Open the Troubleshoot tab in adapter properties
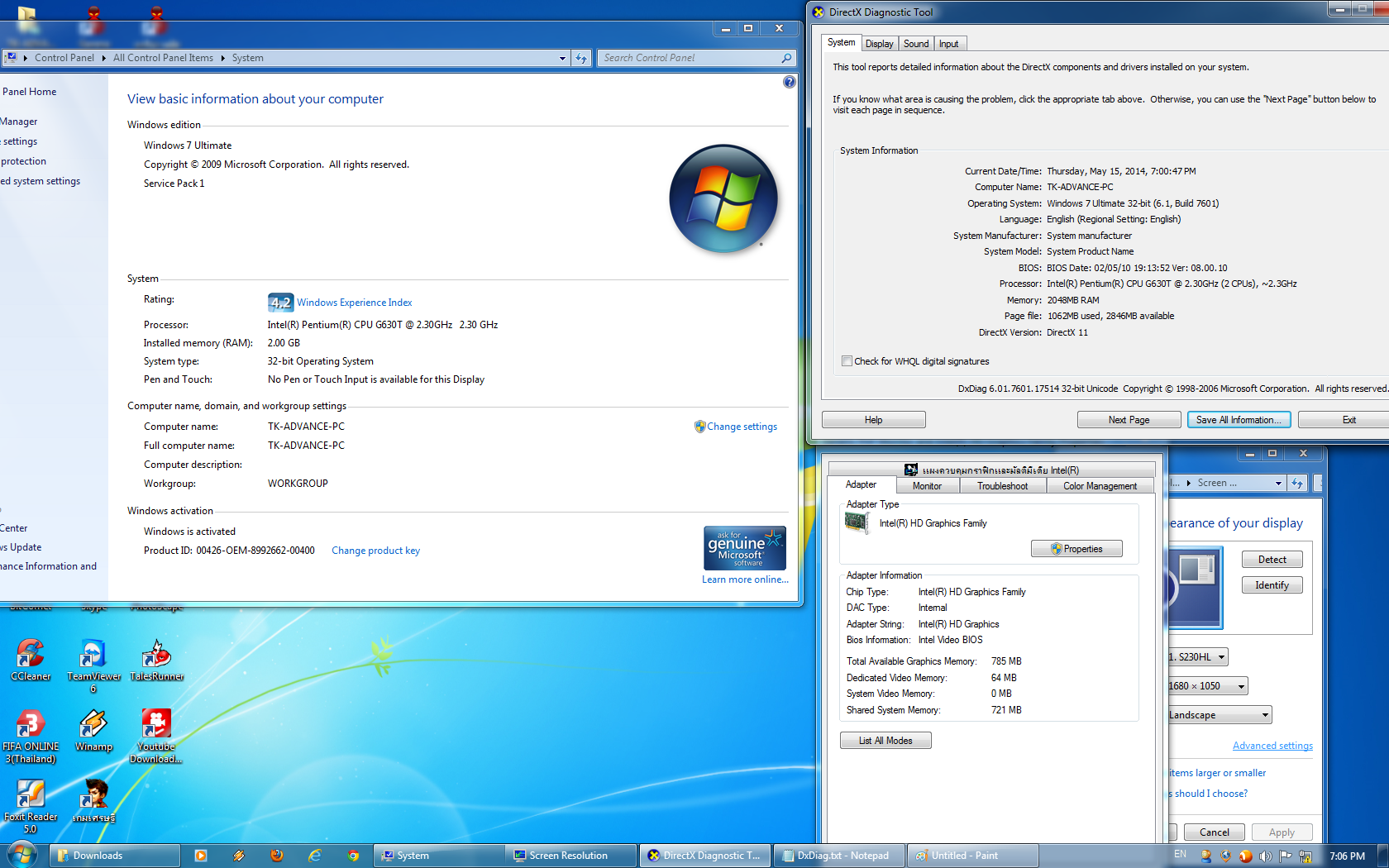 click(1003, 486)
